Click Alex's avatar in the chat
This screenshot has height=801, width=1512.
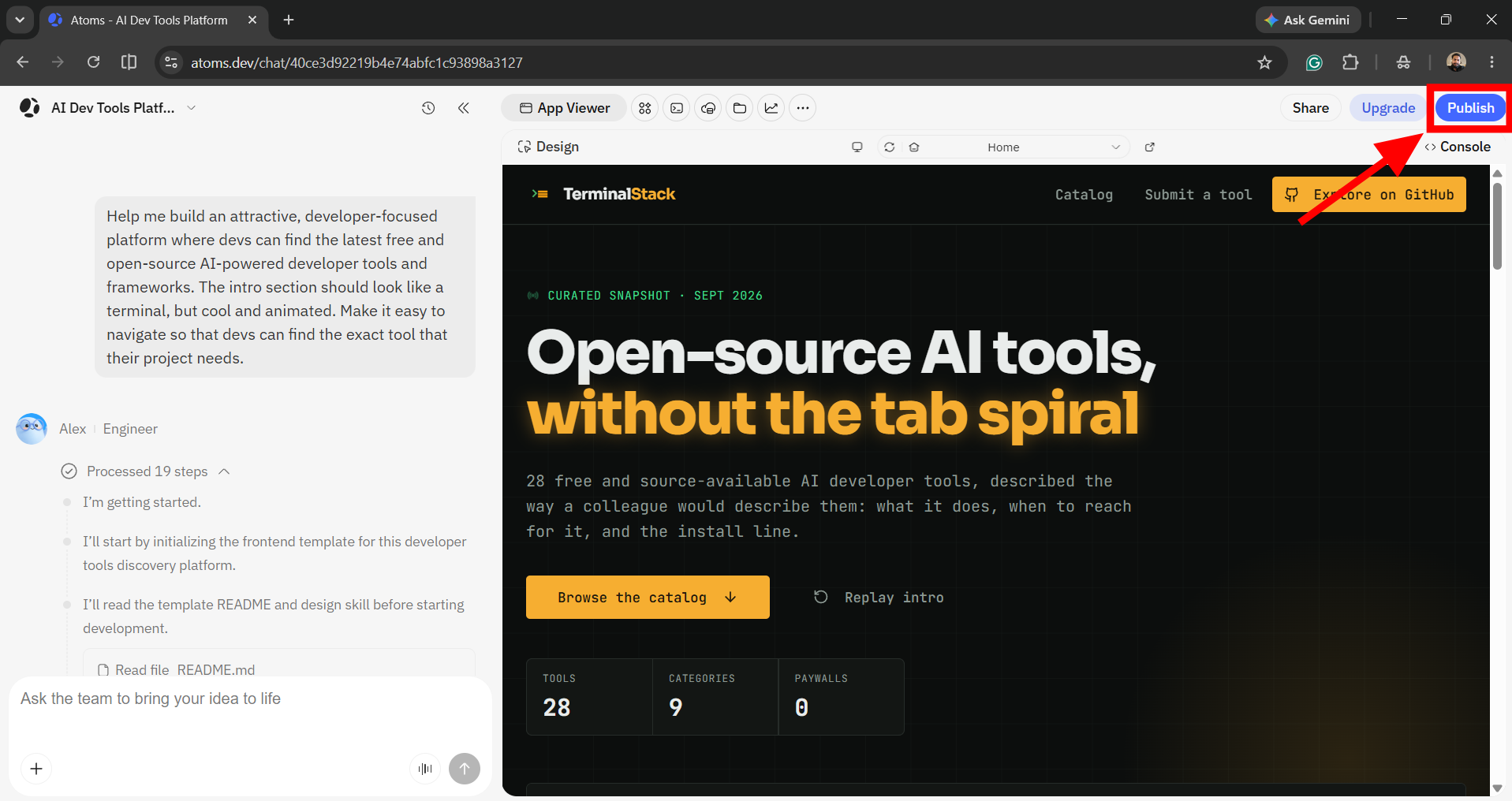coord(32,429)
